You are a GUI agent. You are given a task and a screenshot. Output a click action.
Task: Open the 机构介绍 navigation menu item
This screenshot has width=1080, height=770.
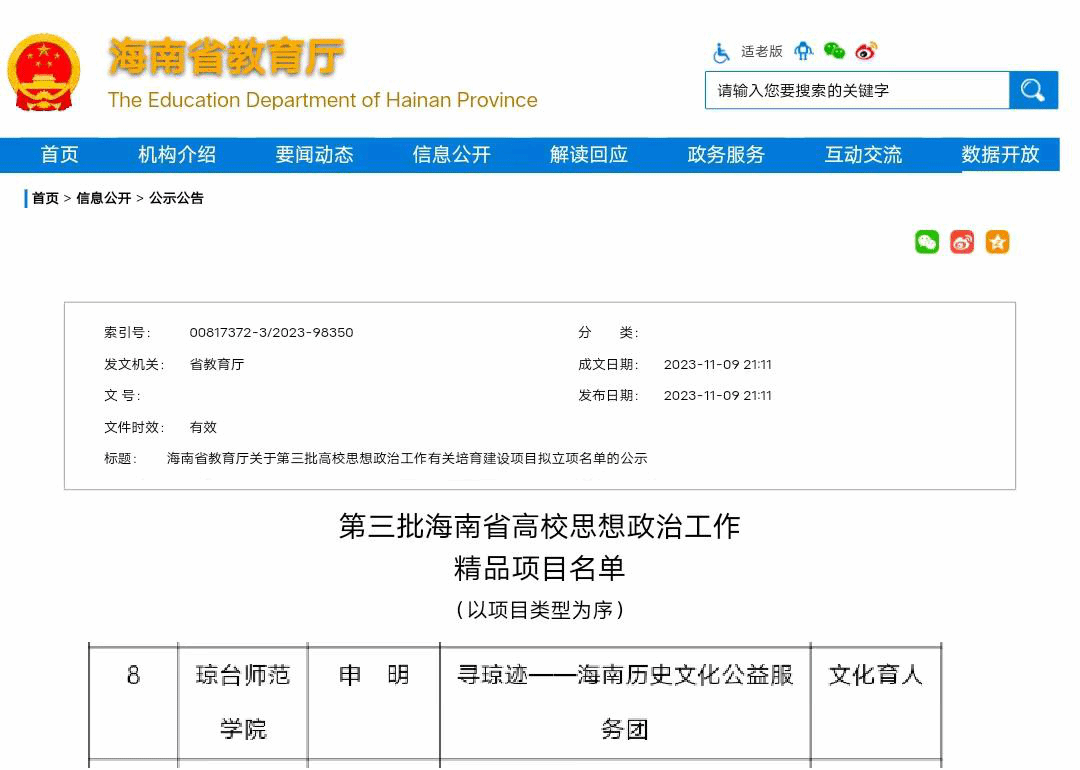(x=177, y=155)
